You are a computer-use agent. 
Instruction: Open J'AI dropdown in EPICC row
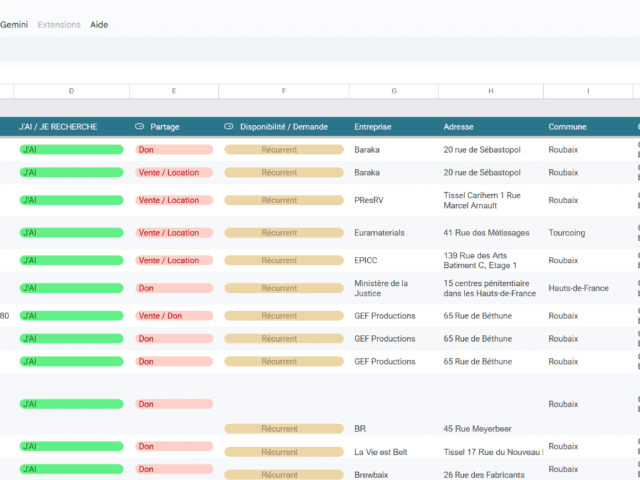[x=71, y=260]
